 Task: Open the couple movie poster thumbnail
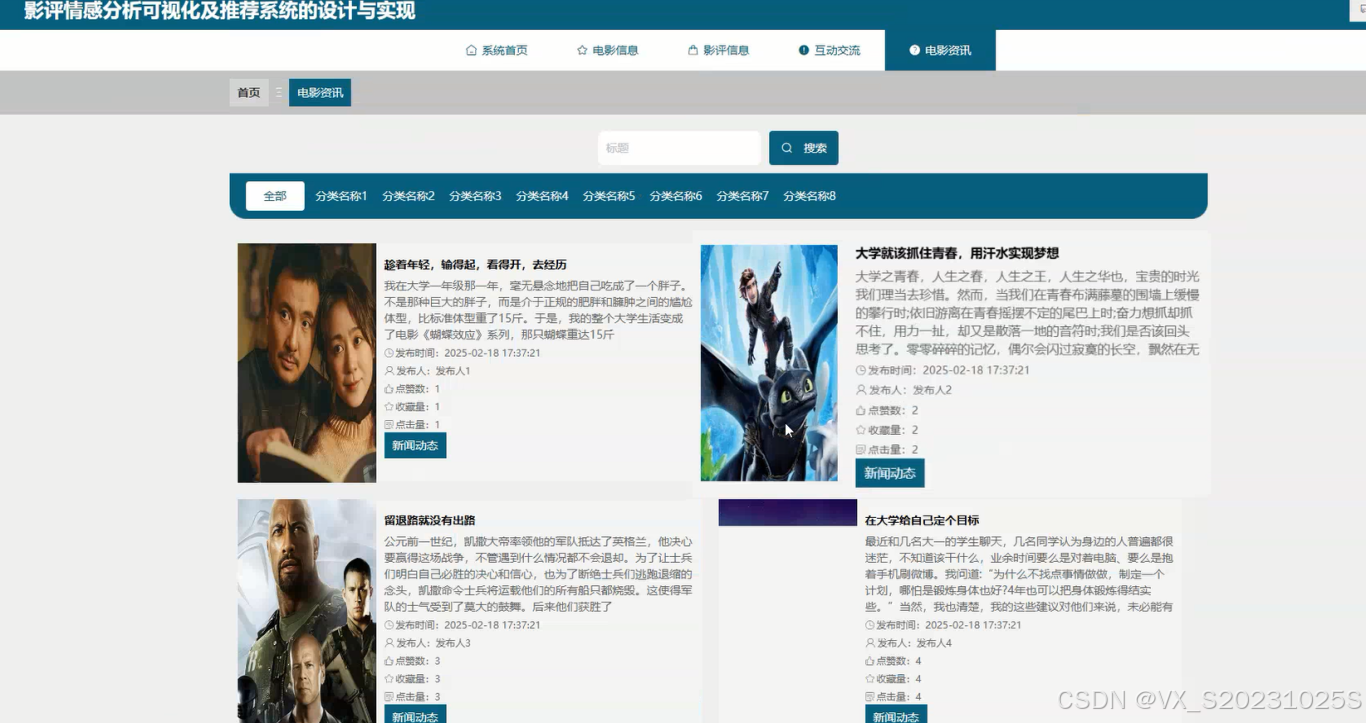click(x=307, y=363)
